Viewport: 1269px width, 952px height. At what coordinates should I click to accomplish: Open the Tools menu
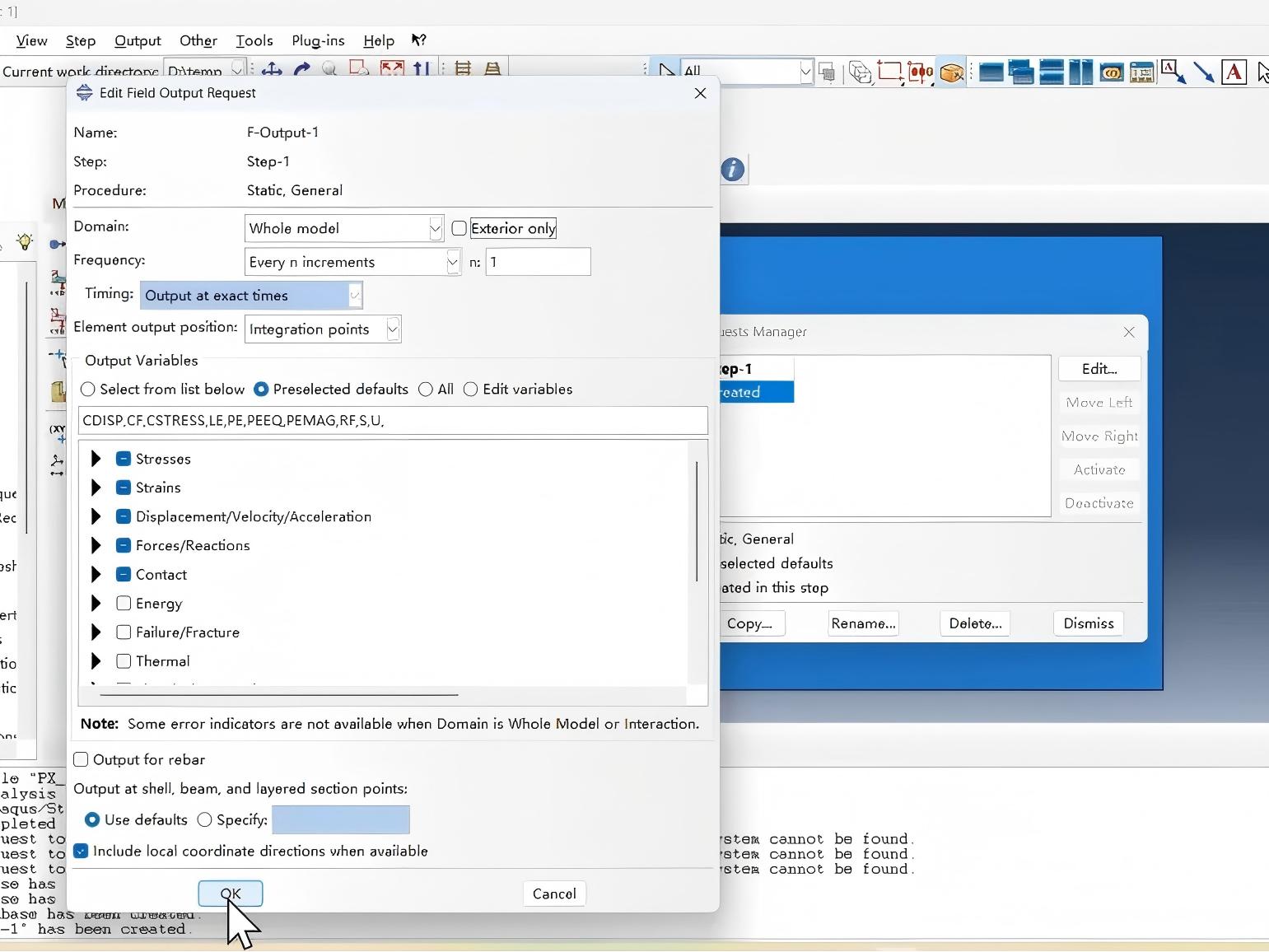pyautogui.click(x=254, y=40)
